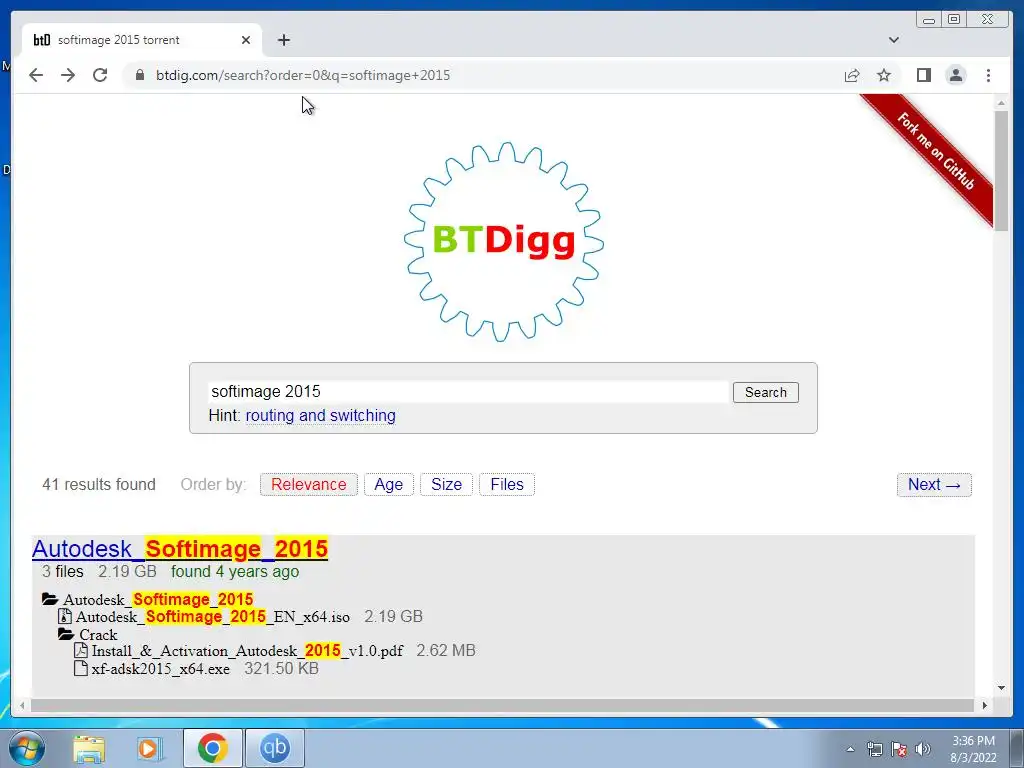The width and height of the screenshot is (1024, 768).
Task: Click xf-adsk2015_x64.exe file icon
Action: (81, 669)
